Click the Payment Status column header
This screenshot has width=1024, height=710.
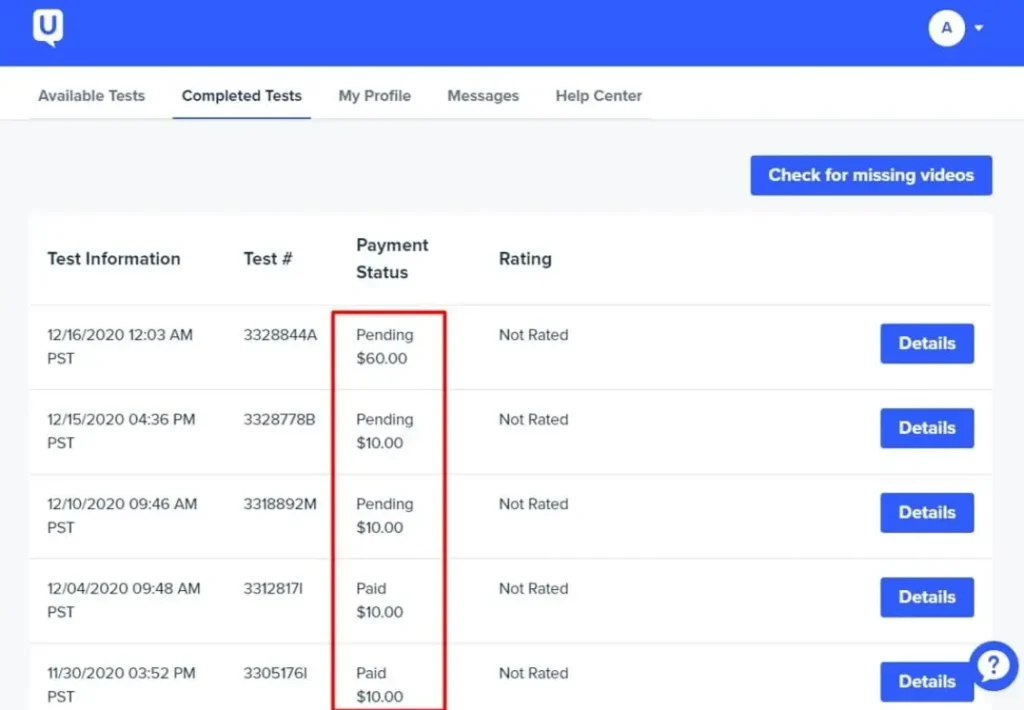(x=392, y=259)
